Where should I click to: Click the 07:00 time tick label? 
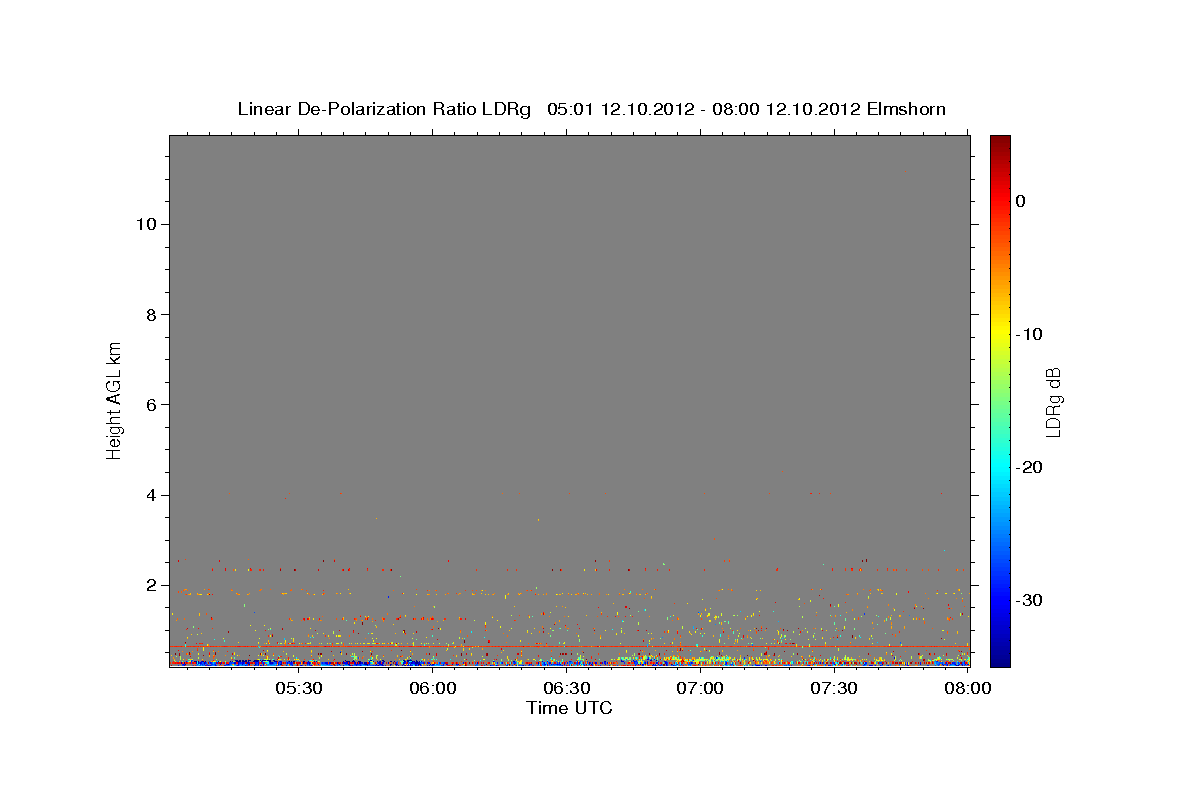701,688
